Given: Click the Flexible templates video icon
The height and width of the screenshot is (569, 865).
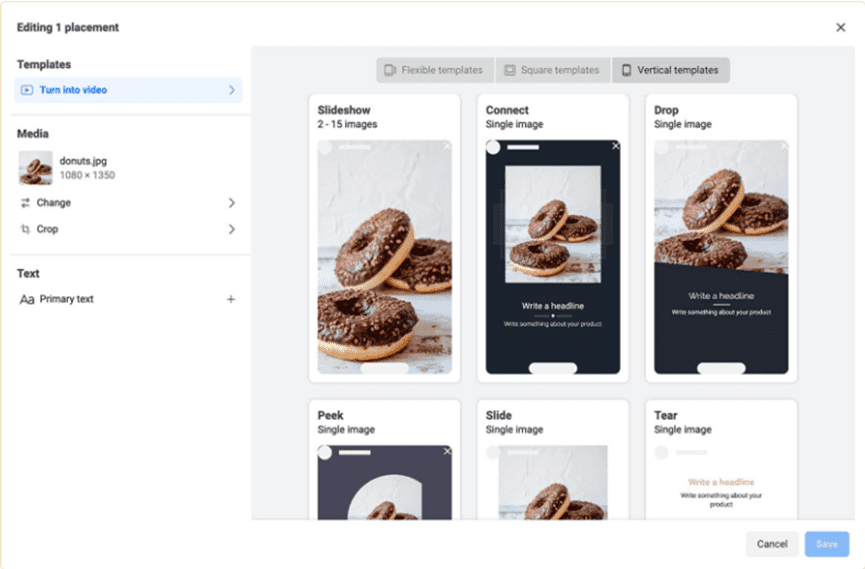Looking at the screenshot, I should click(x=390, y=70).
